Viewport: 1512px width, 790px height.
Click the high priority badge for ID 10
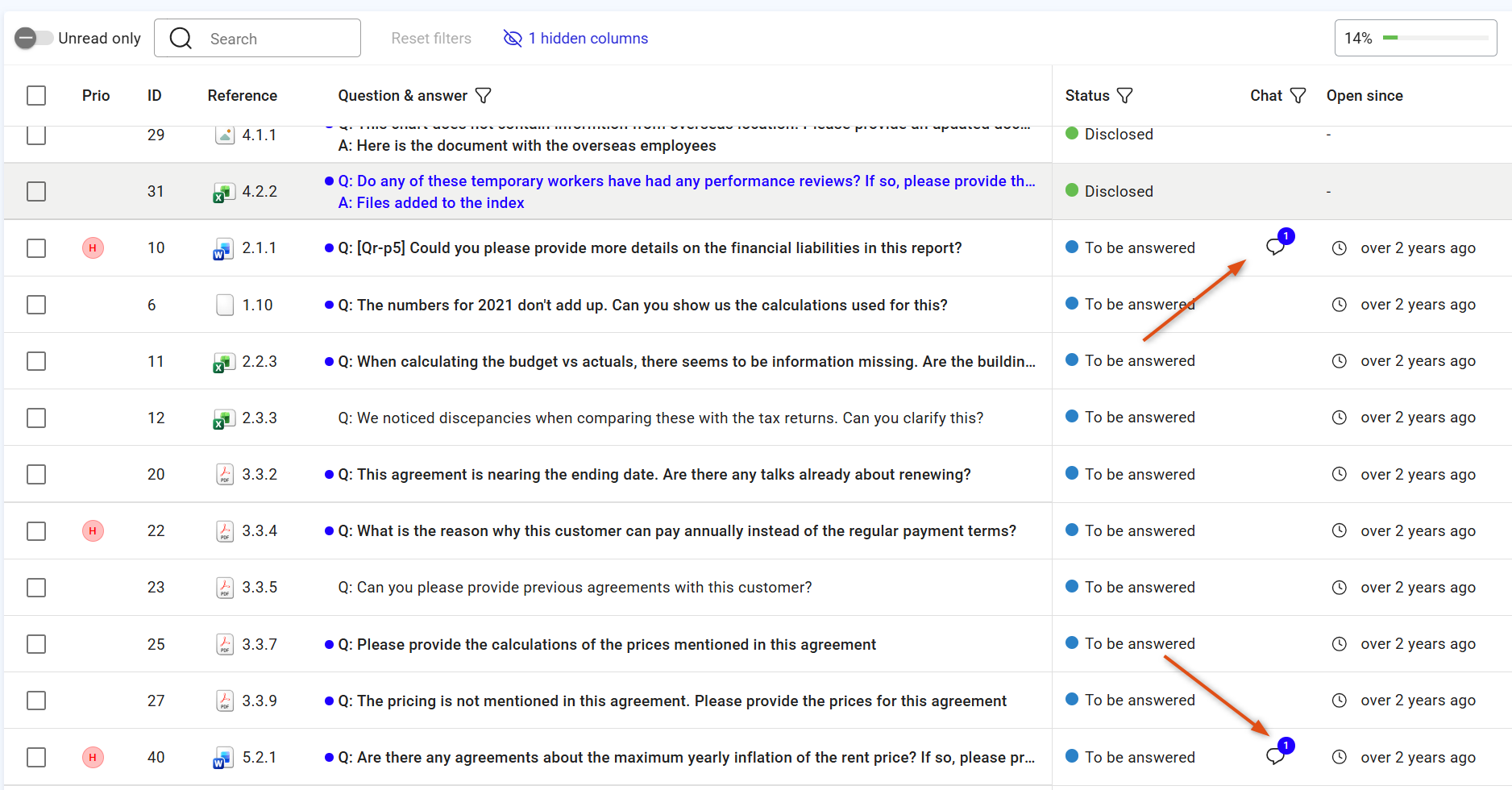coord(93,247)
